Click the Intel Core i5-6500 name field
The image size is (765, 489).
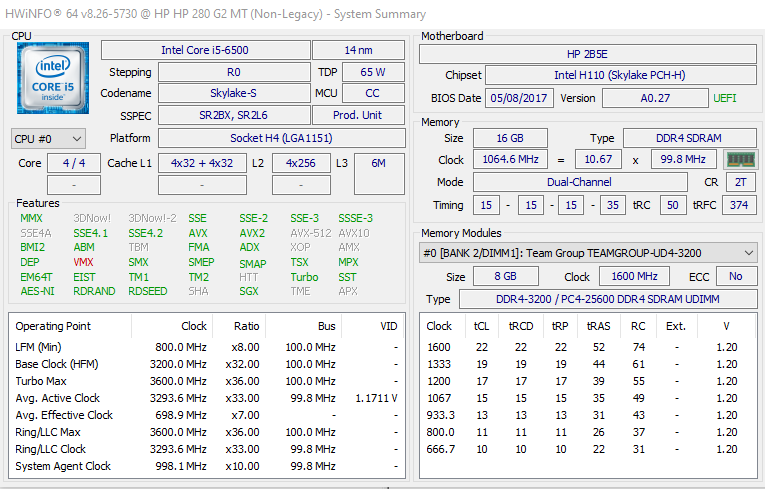pyautogui.click(x=205, y=50)
